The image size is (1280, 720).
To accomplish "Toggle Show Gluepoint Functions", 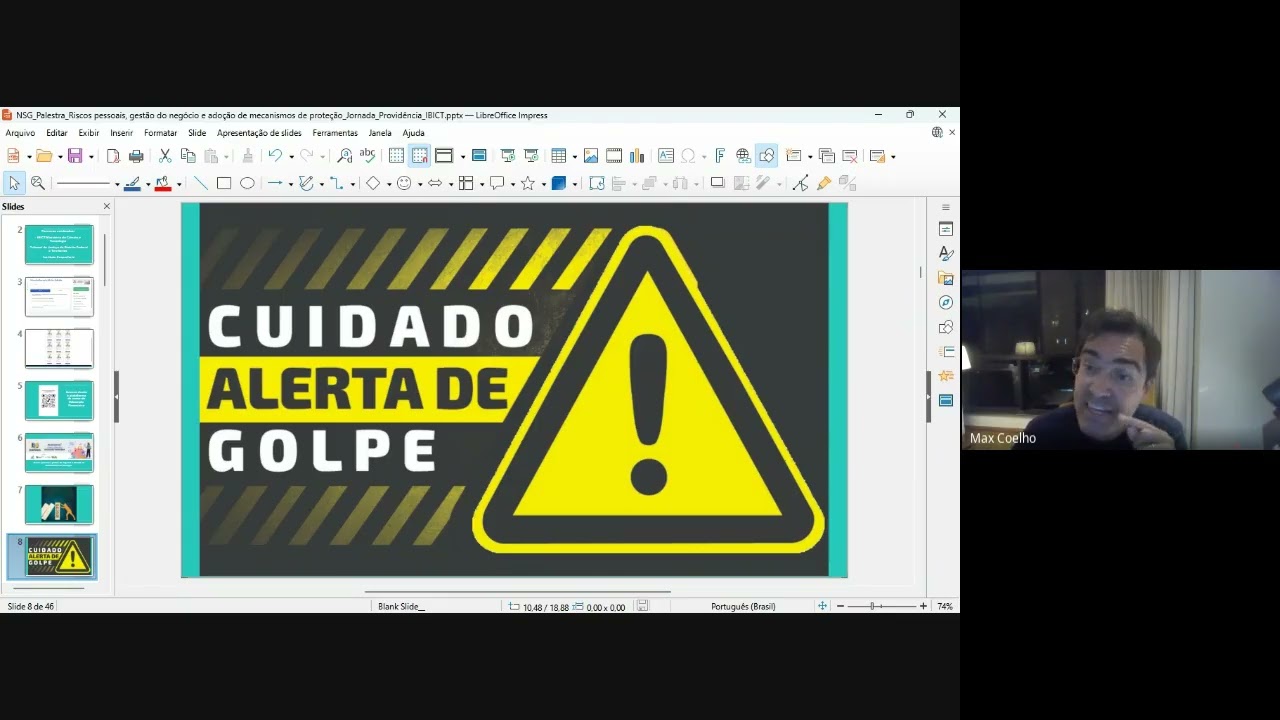I will pyautogui.click(x=824, y=183).
